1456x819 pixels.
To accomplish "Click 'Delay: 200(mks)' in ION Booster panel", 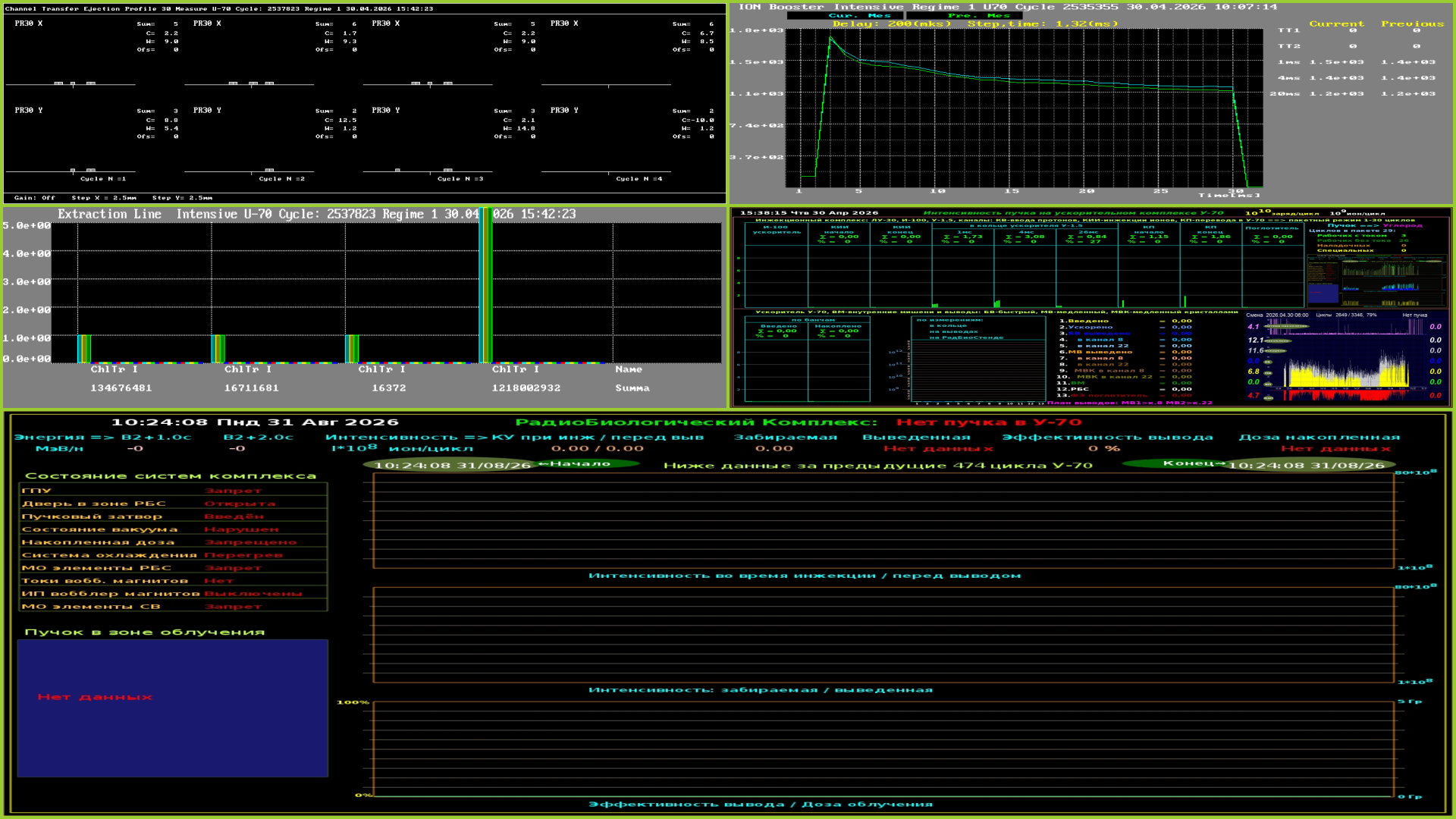I will tap(892, 24).
